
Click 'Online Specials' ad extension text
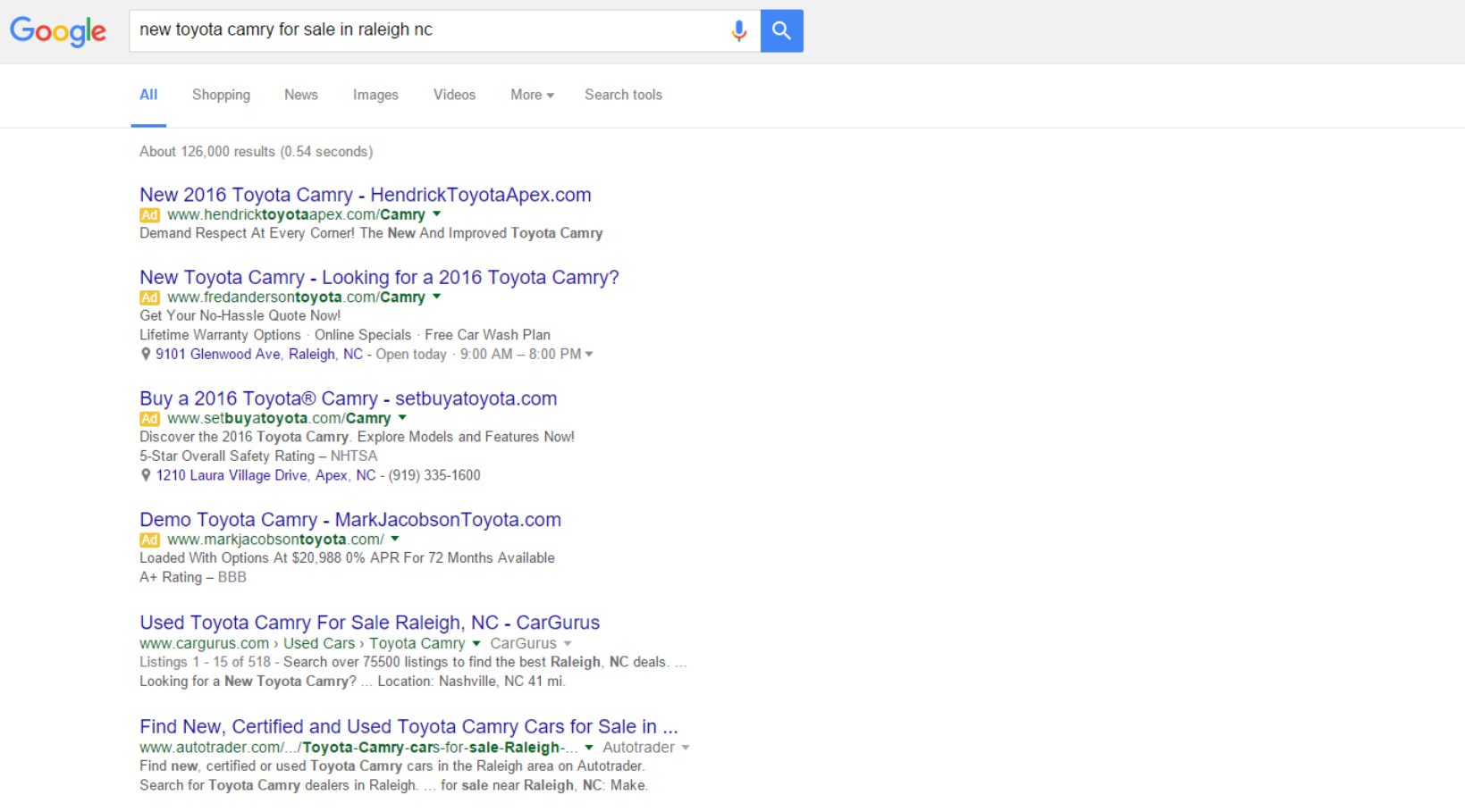coord(363,335)
